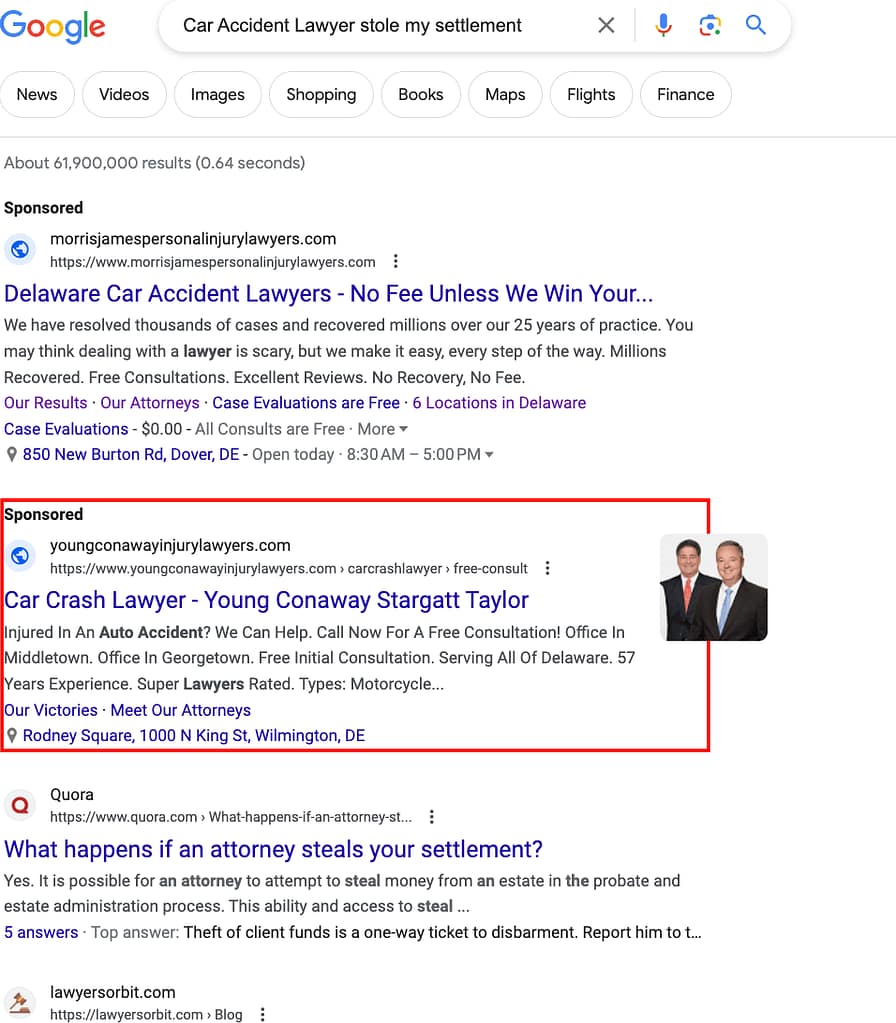Expand opening hours dropdown arrow
The image size is (896, 1023).
489,455
